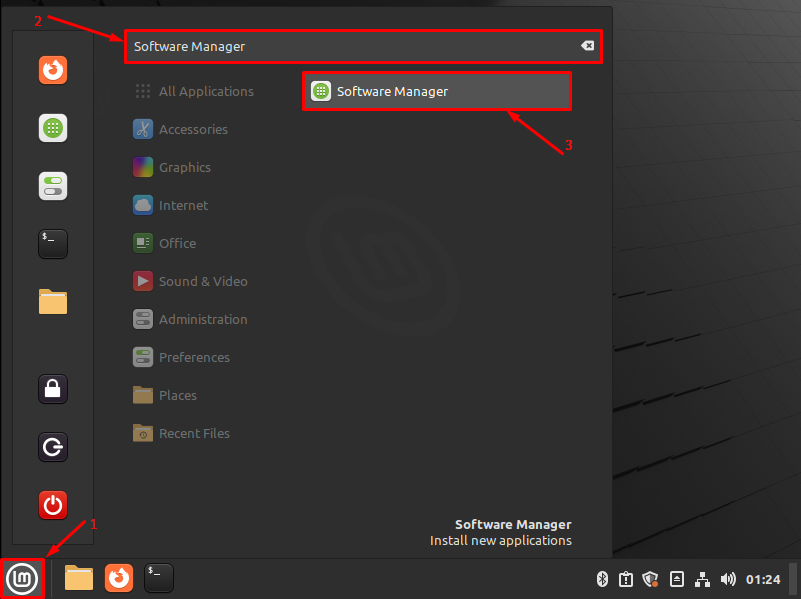801x599 pixels.
Task: Click the taskbar clock showing 01:24
Action: (763, 578)
